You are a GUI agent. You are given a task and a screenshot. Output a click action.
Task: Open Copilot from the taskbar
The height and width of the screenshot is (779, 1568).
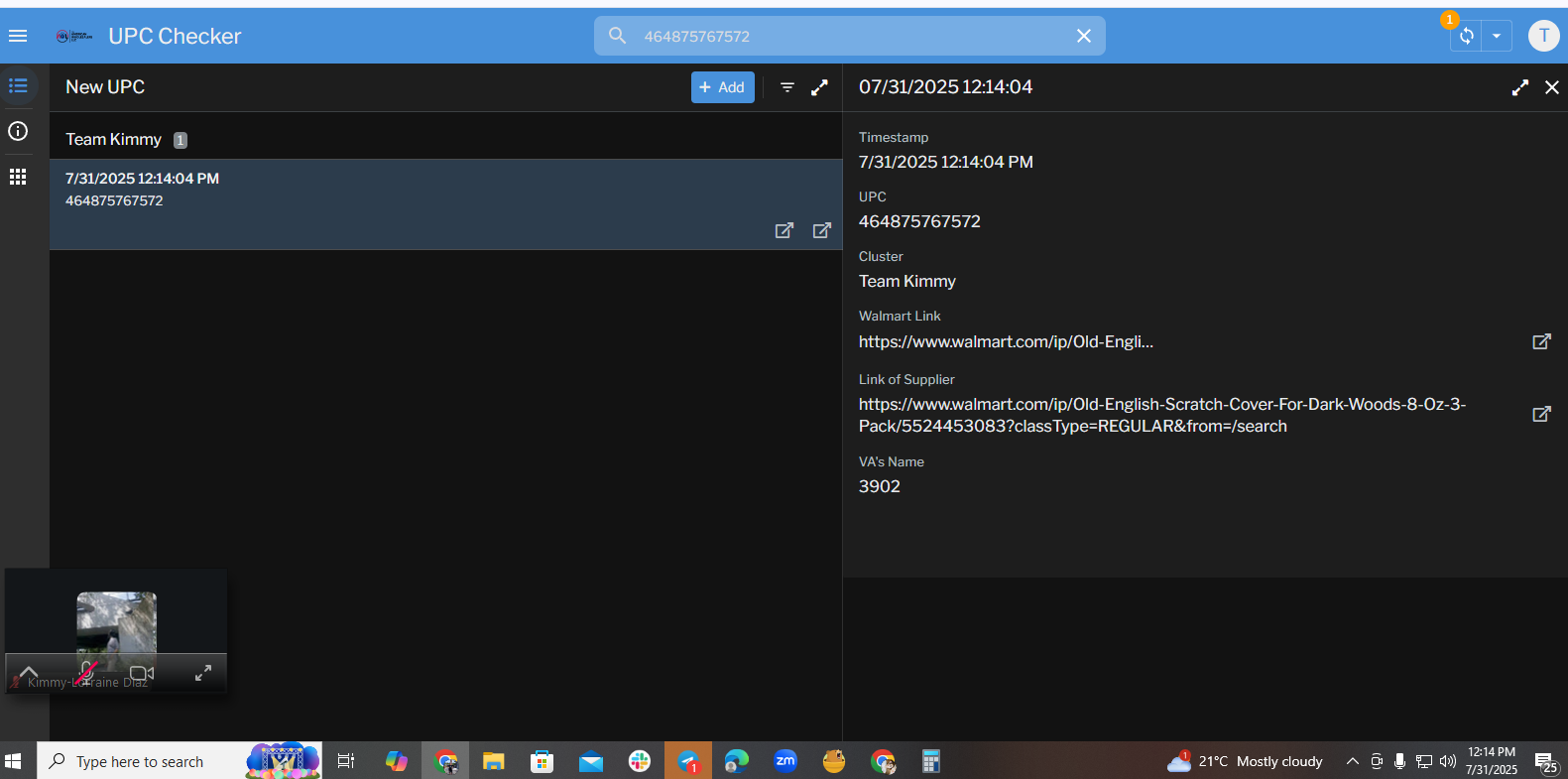point(397,761)
